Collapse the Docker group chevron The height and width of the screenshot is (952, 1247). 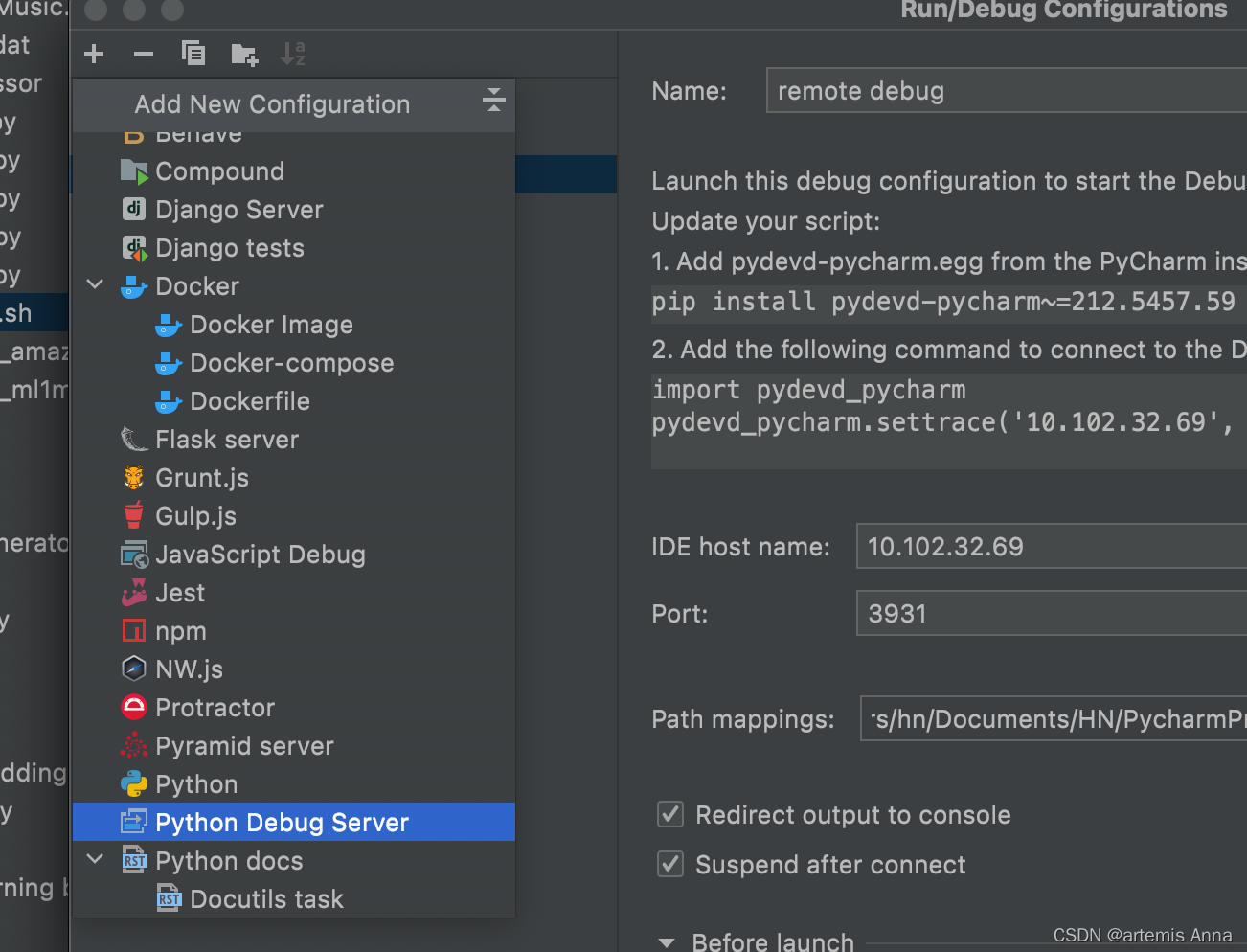(95, 284)
